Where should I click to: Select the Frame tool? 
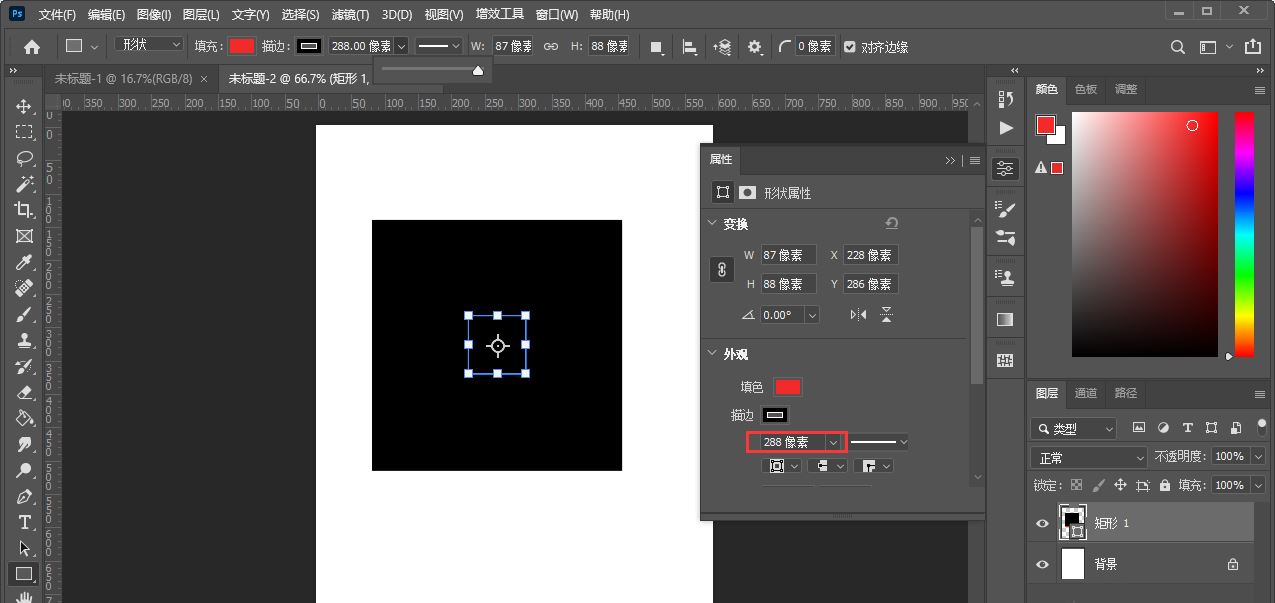tap(24, 236)
